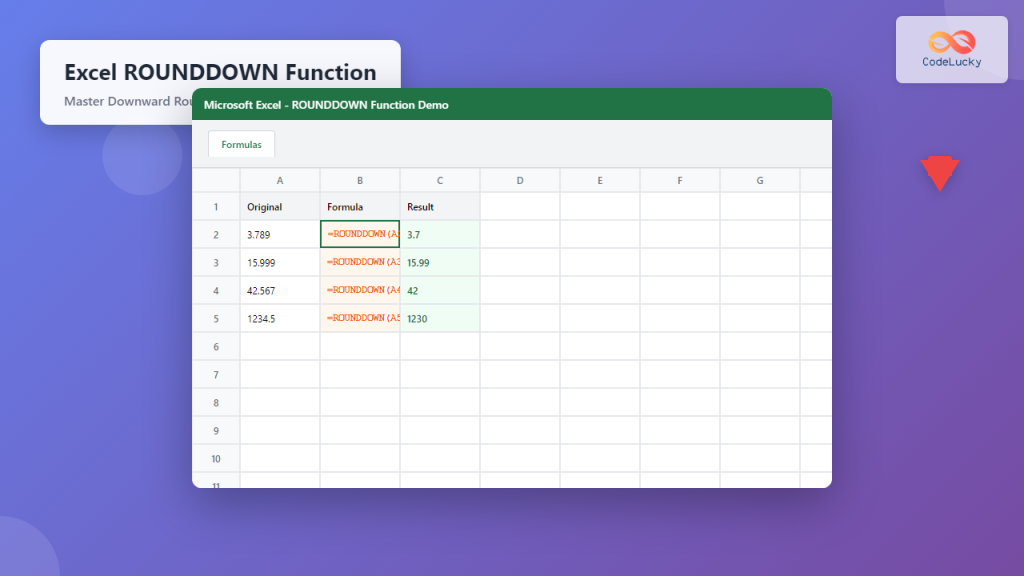Select cell with result 1230
This screenshot has width=1024, height=576.
point(440,318)
